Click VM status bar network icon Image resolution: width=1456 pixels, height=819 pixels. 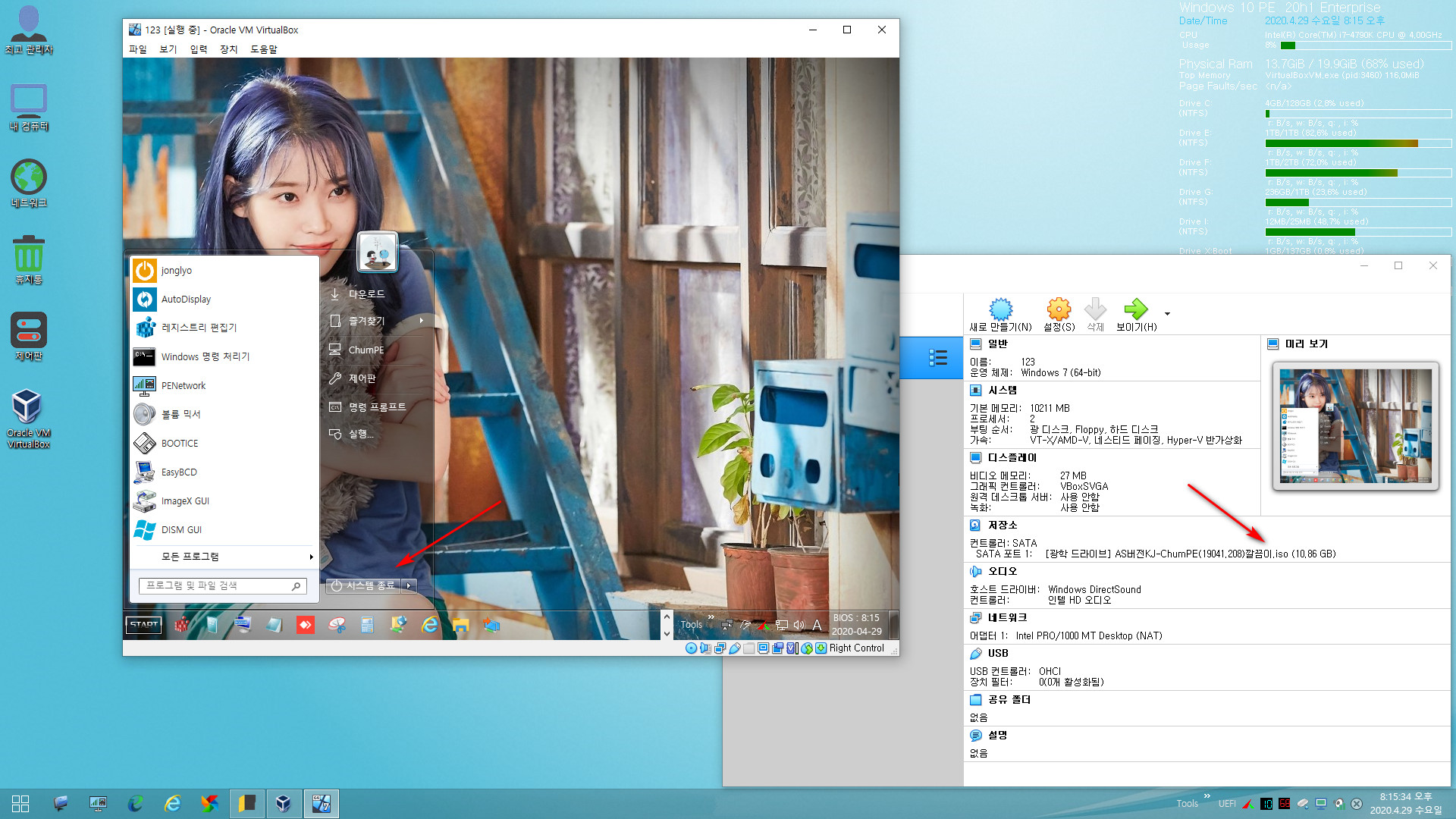[720, 648]
